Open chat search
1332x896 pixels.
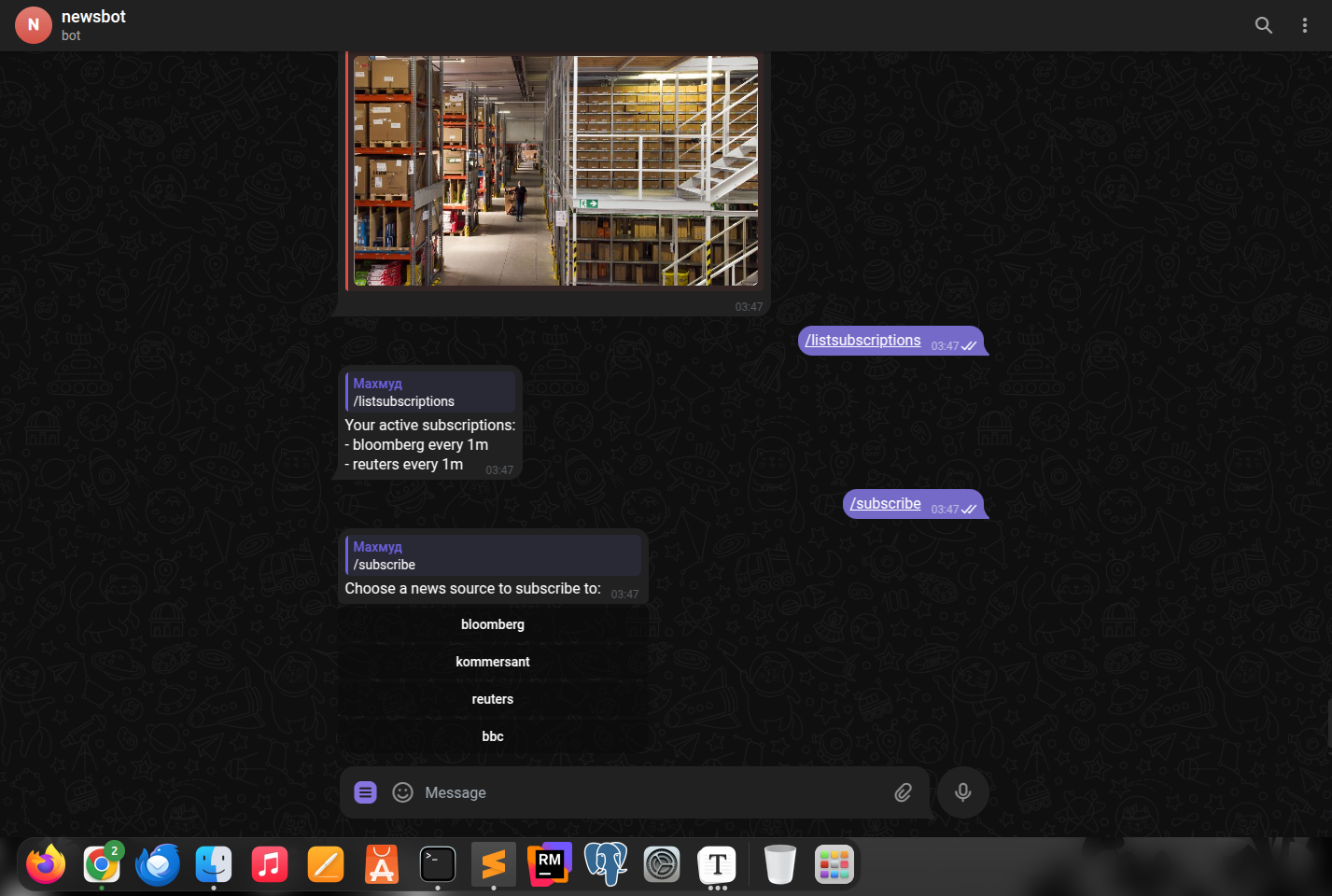click(x=1263, y=25)
